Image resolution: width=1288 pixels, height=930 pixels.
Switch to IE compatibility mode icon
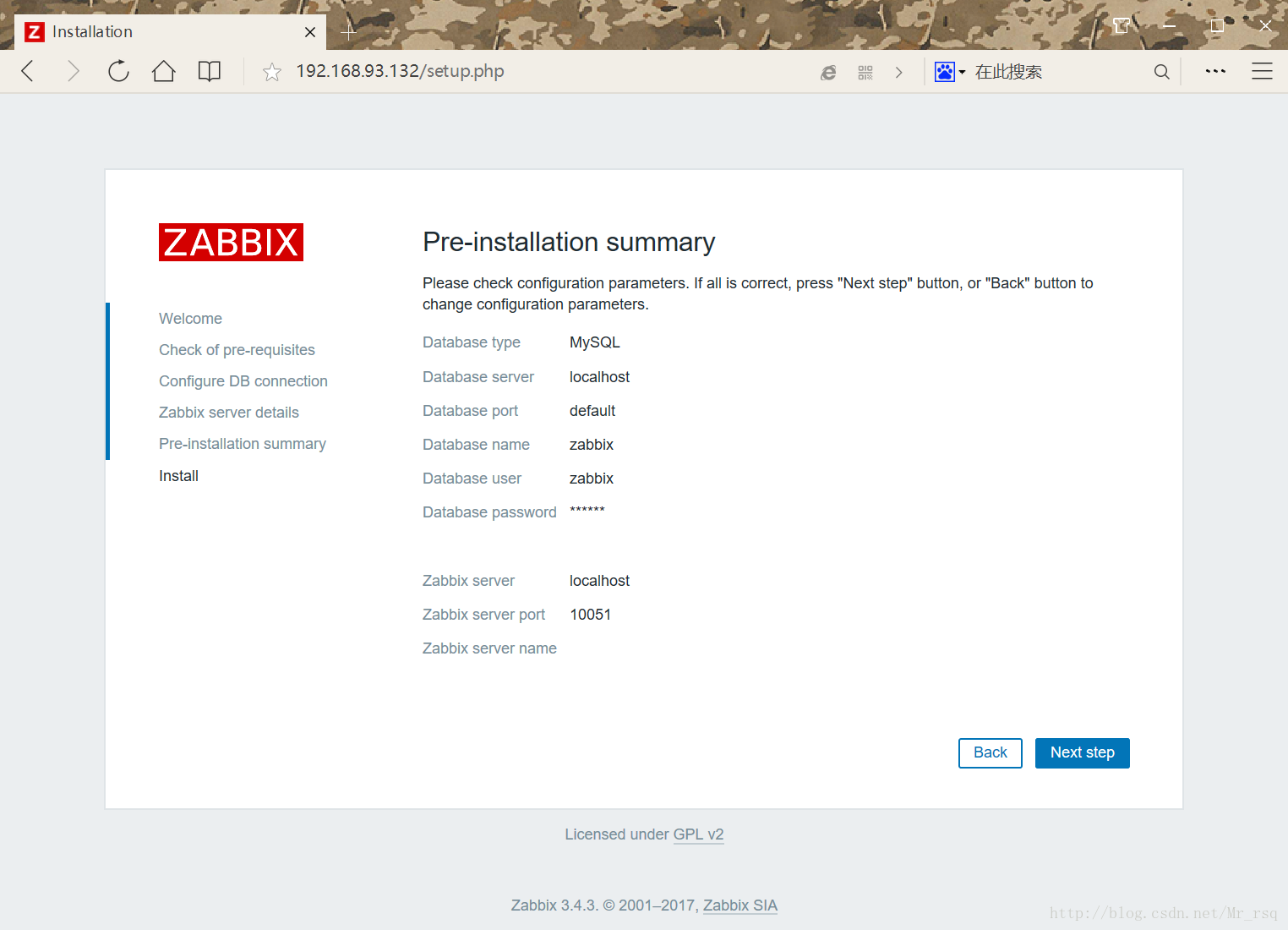coord(828,73)
